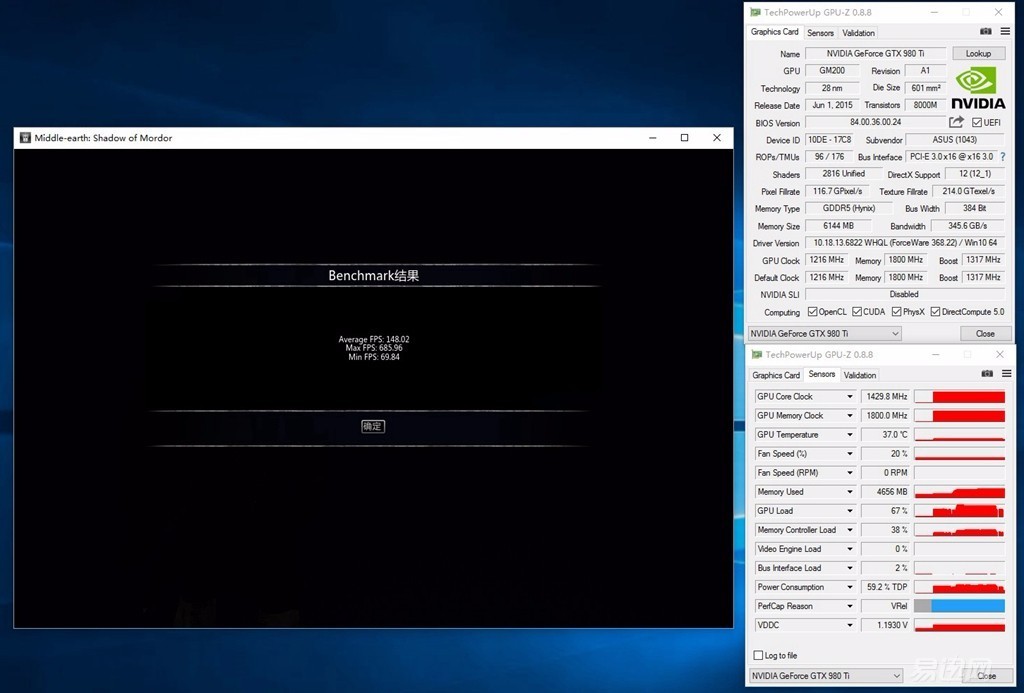Open the PerfCap Reason sensor dropdown

850,606
